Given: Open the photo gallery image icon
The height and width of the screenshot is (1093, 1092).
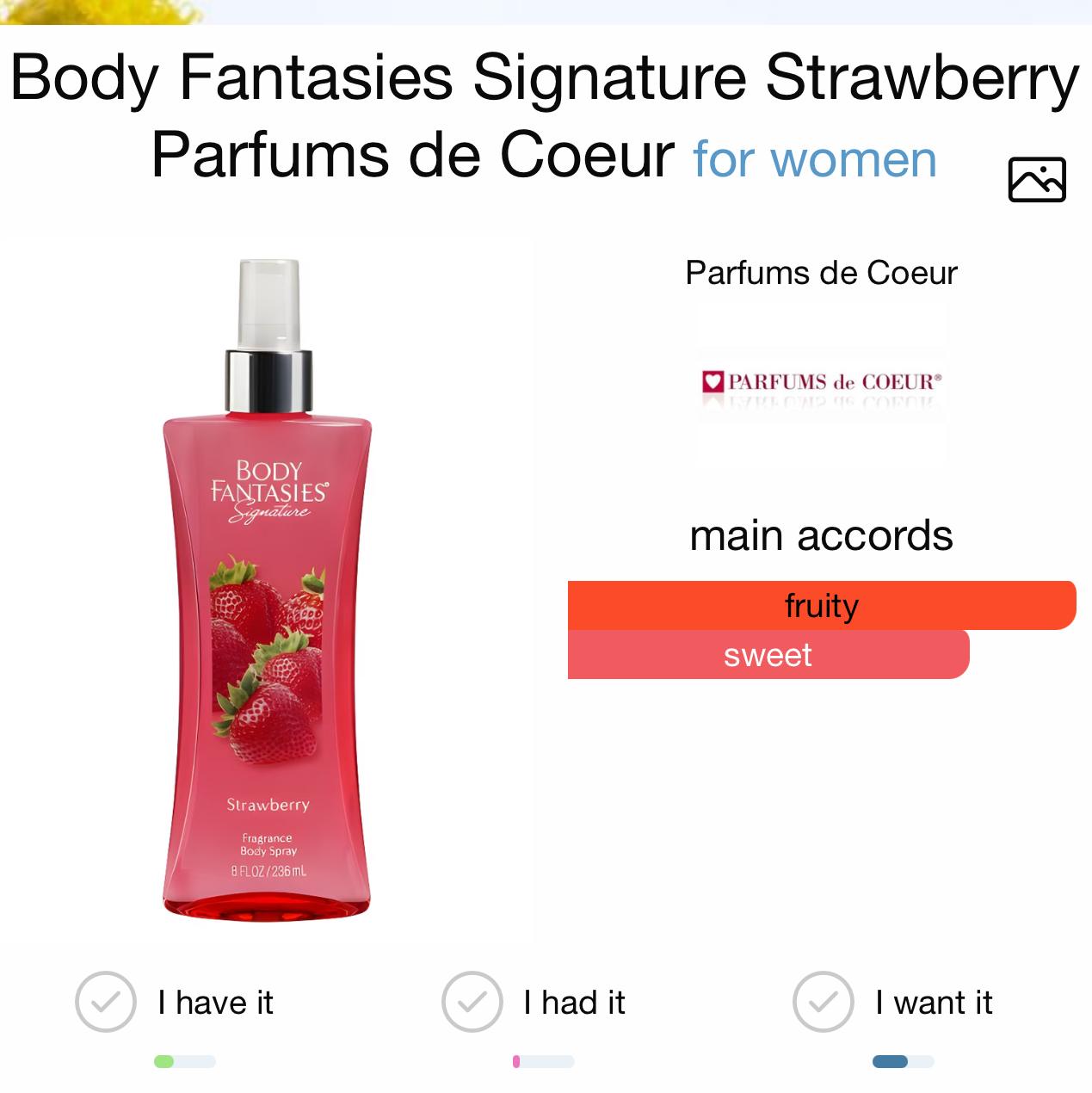Looking at the screenshot, I should point(1037,180).
